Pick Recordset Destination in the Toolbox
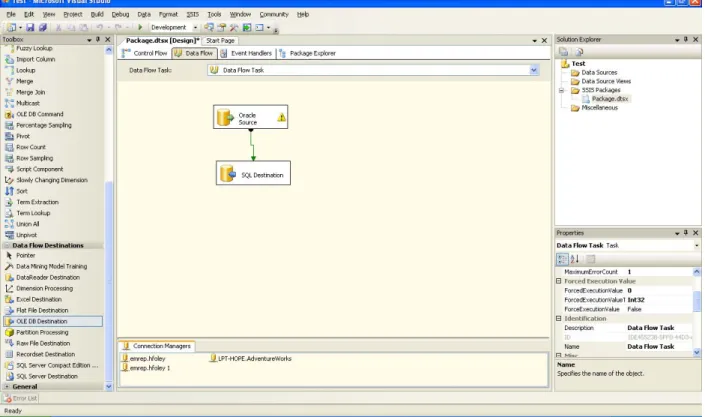The height and width of the screenshot is (417, 705). [x=45, y=354]
